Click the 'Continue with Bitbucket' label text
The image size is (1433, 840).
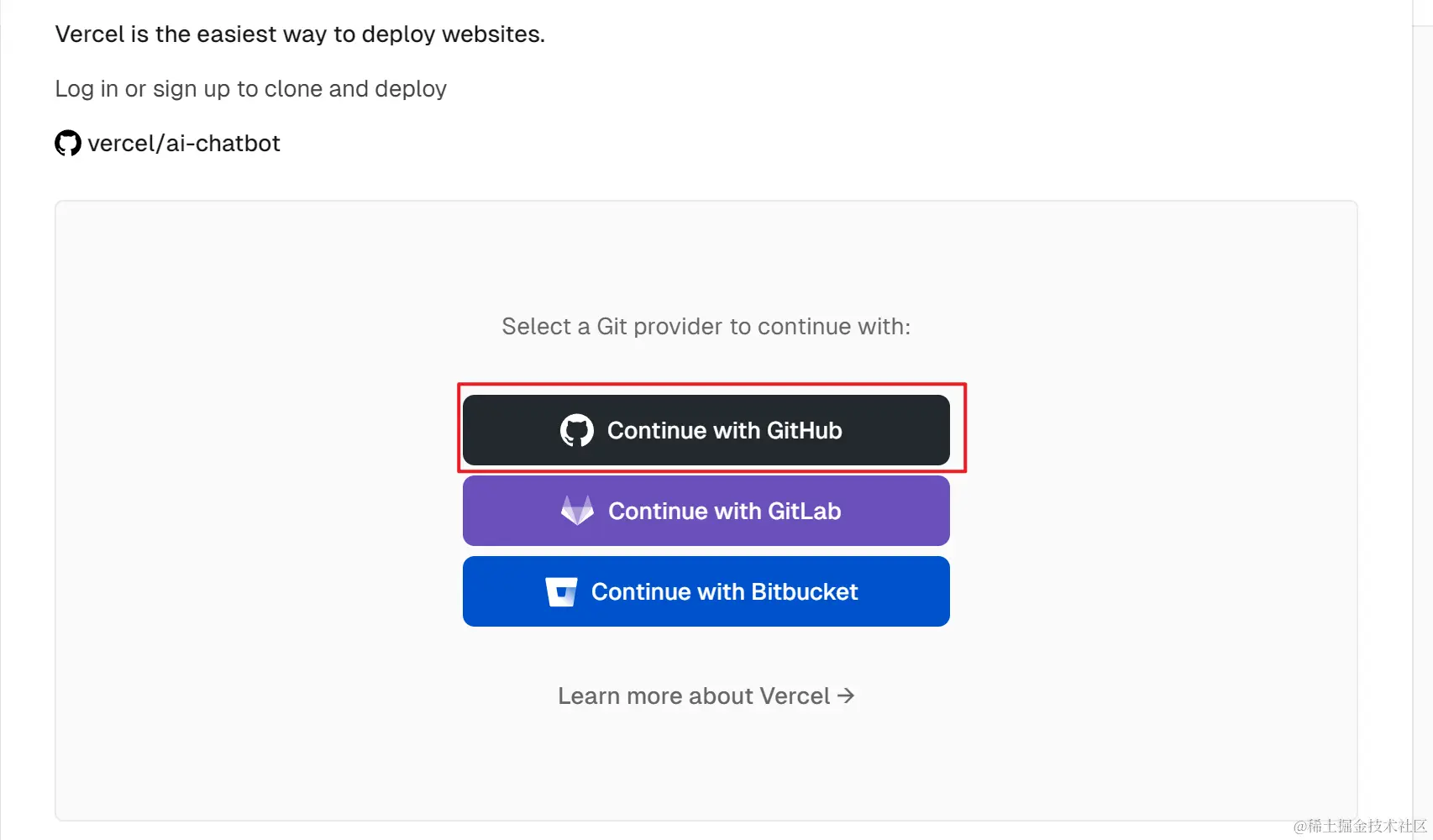tap(725, 591)
